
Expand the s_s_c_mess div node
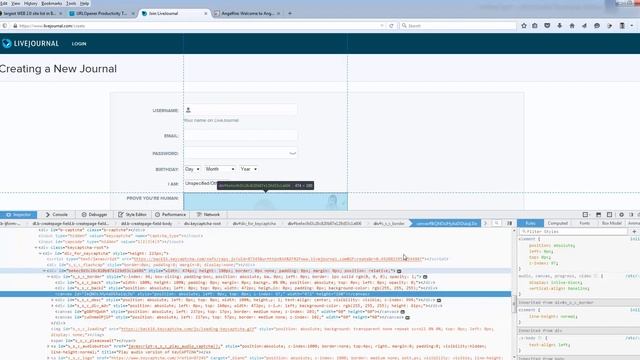[x=52, y=300]
